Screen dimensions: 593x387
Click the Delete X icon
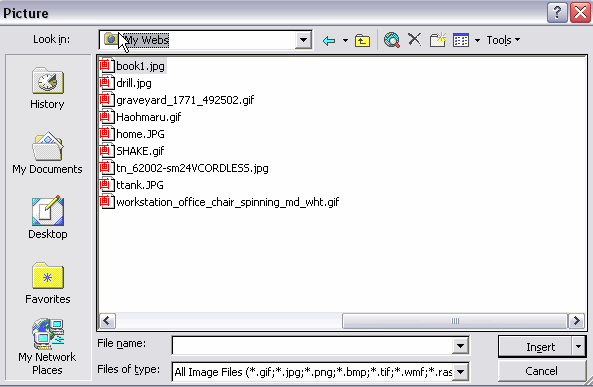414,39
